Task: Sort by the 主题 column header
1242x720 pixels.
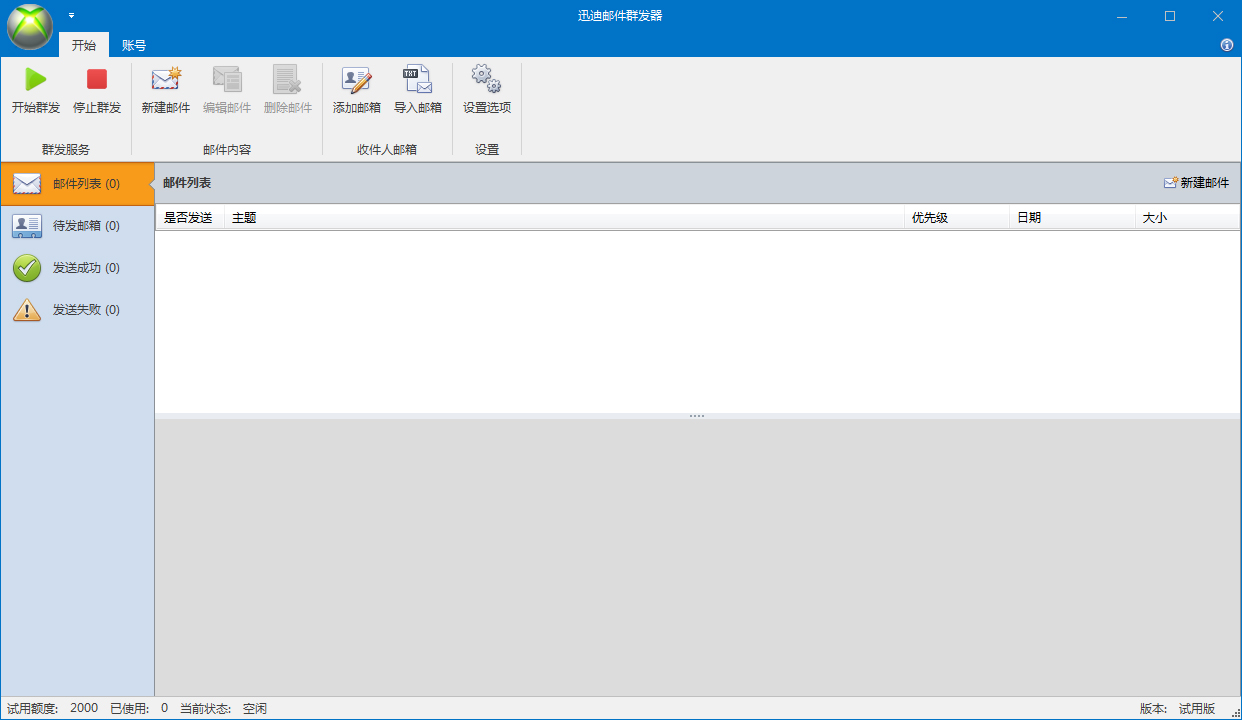Action: click(243, 217)
